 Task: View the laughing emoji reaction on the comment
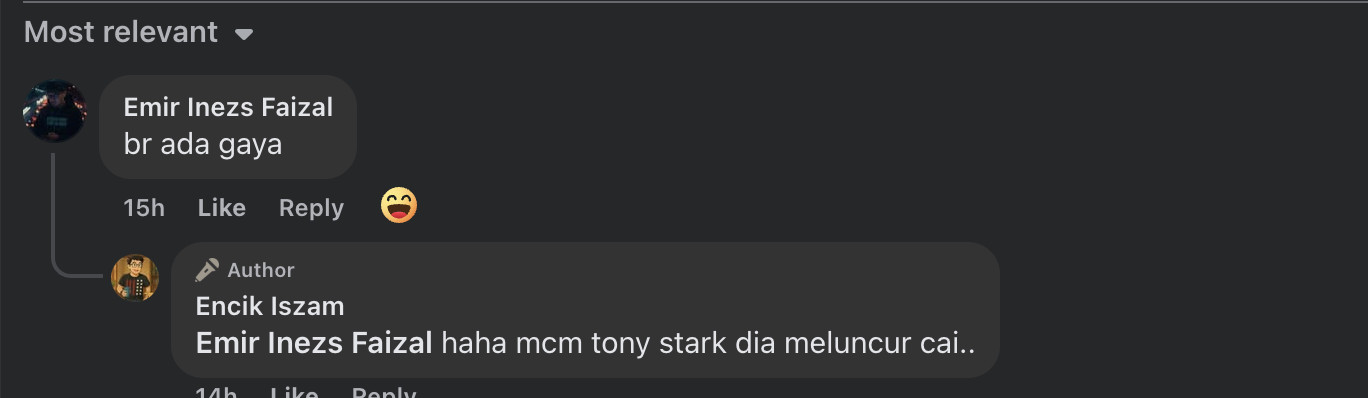click(399, 206)
